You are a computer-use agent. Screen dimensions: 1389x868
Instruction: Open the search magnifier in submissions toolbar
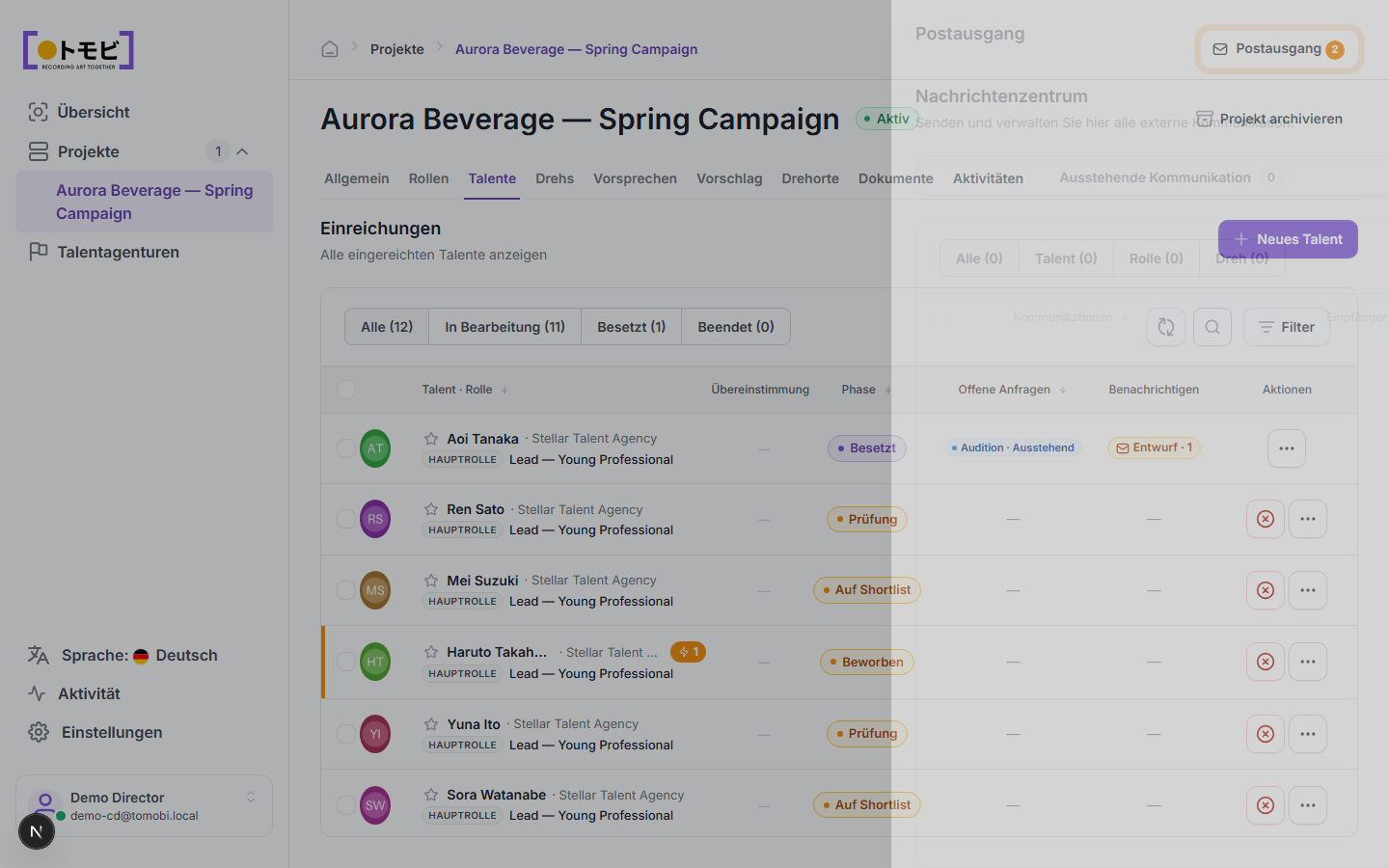[x=1212, y=327]
